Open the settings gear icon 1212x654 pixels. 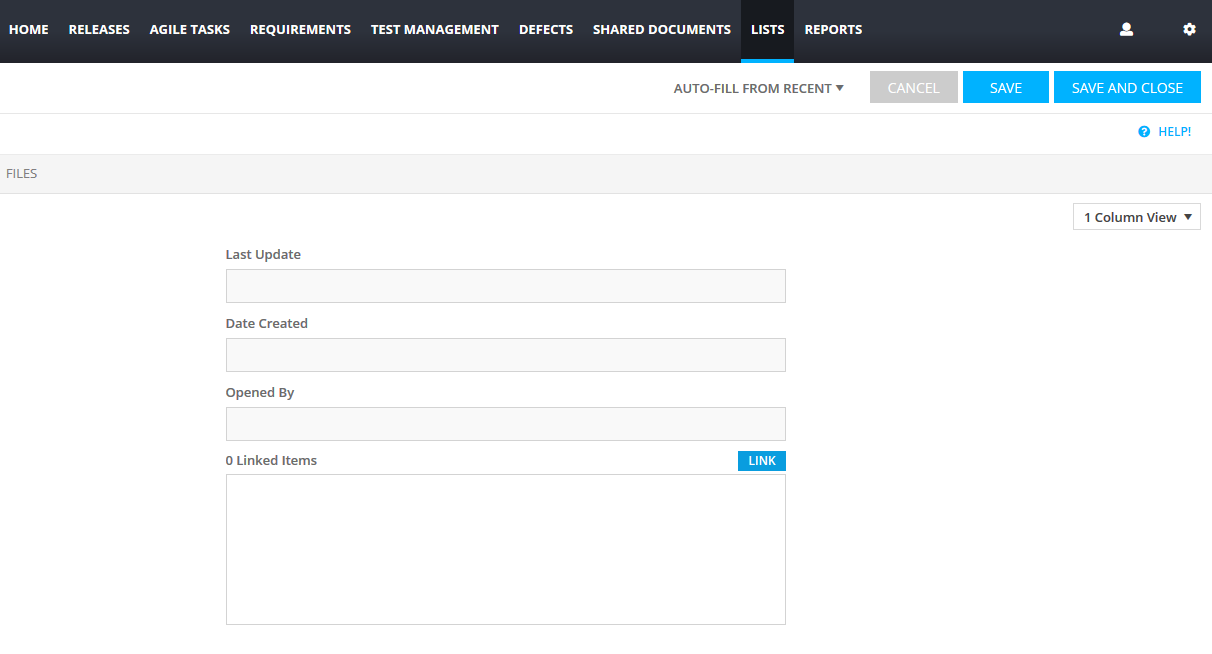[x=1189, y=30]
